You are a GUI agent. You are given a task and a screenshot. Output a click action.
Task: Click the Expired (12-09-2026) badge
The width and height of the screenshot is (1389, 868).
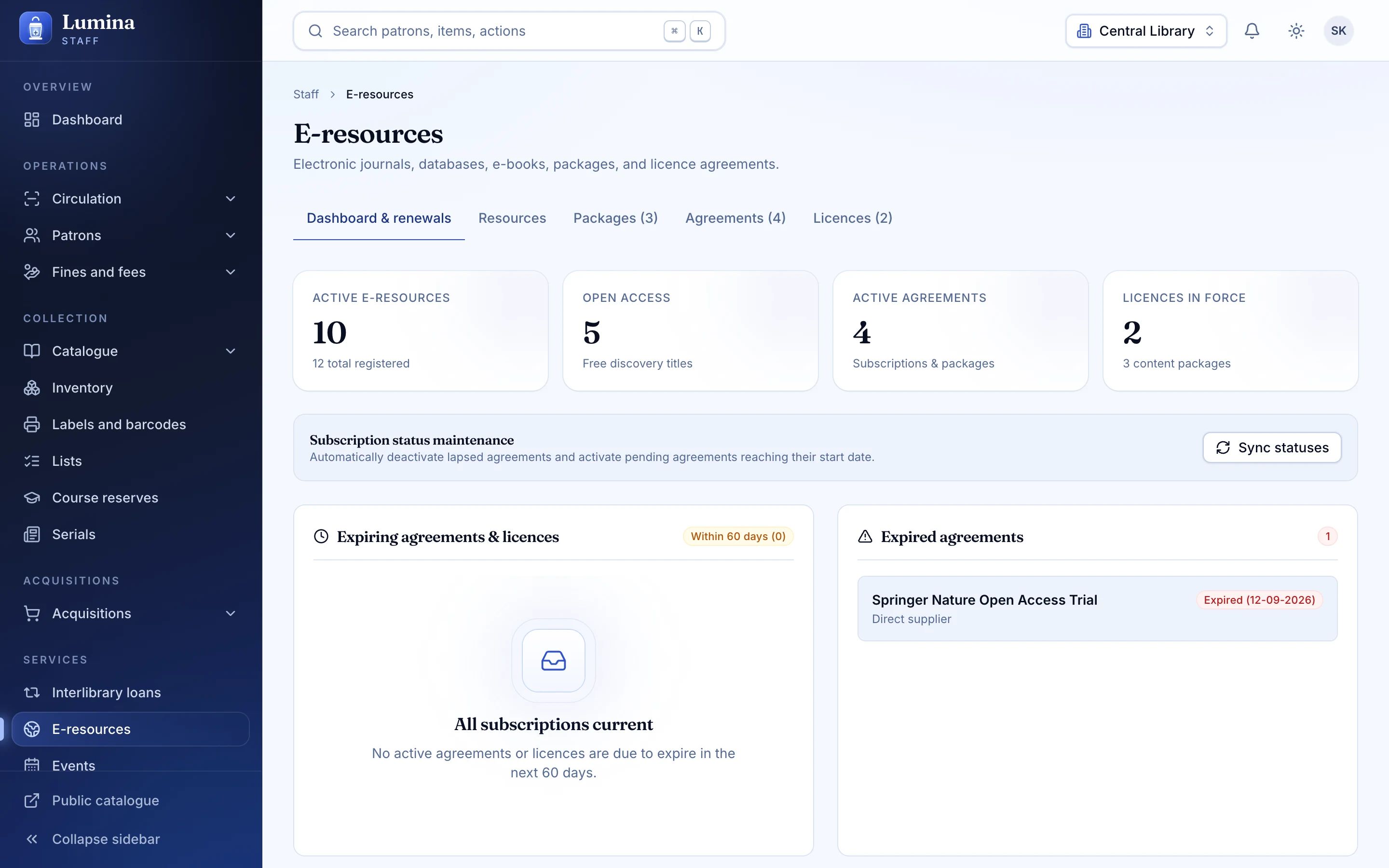pyautogui.click(x=1259, y=600)
